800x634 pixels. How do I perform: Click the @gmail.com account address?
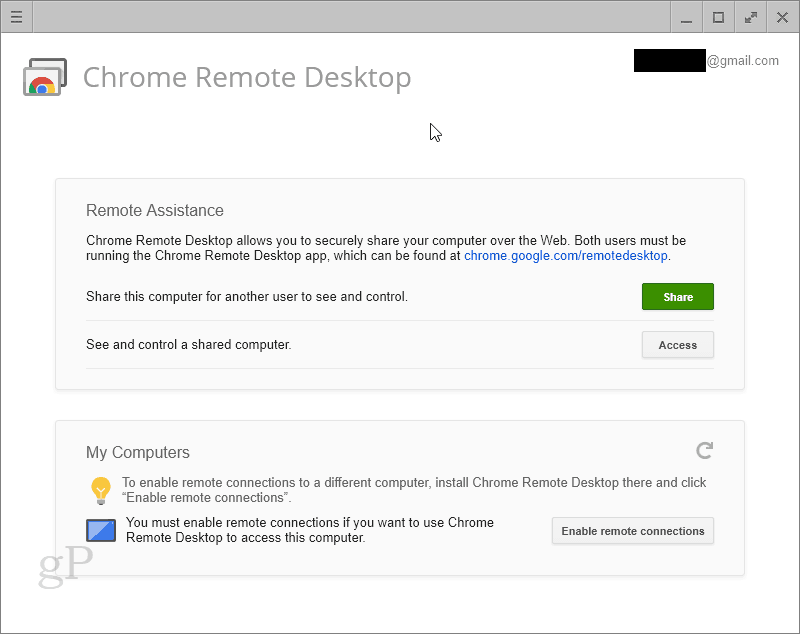(x=707, y=61)
